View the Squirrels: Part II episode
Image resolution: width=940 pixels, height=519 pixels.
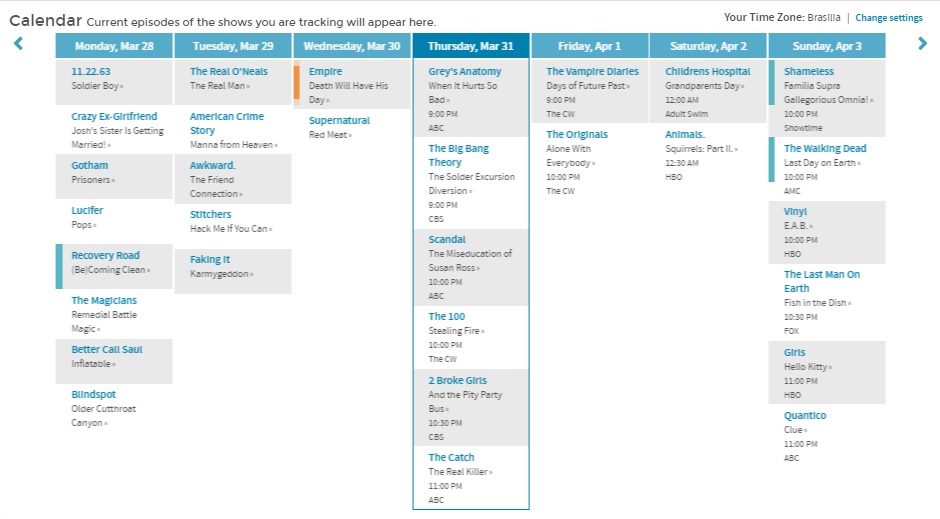tap(700, 149)
